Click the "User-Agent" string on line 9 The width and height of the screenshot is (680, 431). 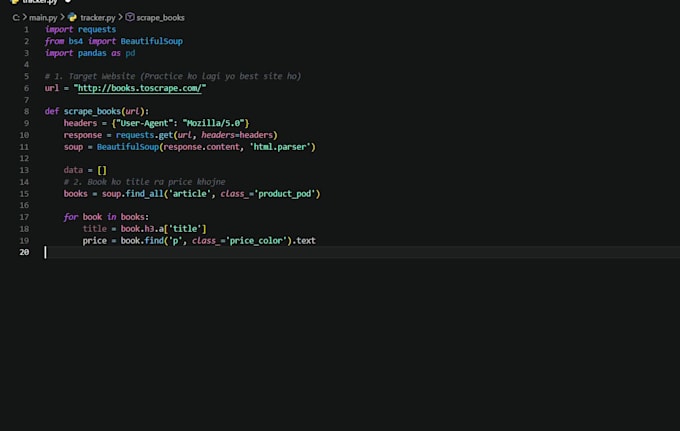click(144, 123)
